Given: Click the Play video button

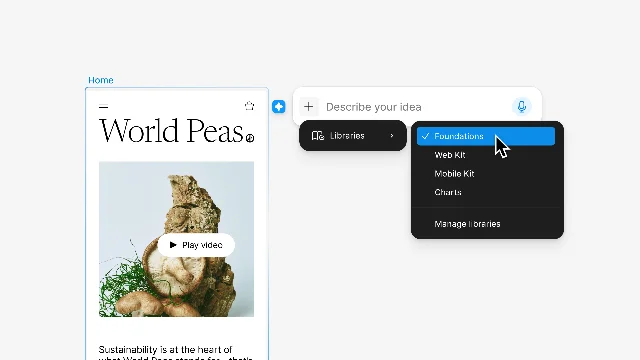Looking at the screenshot, I should pyautogui.click(x=196, y=245).
